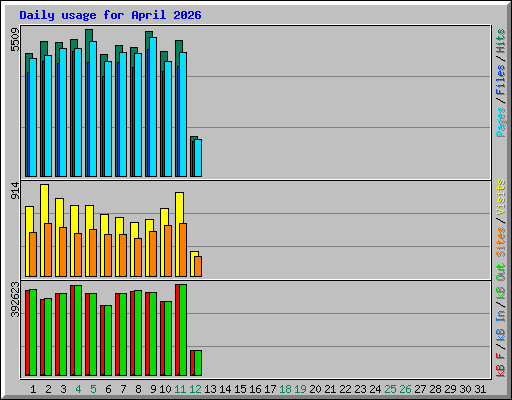Click the orange sites bar for day 12
The image size is (512, 400).
click(x=198, y=266)
